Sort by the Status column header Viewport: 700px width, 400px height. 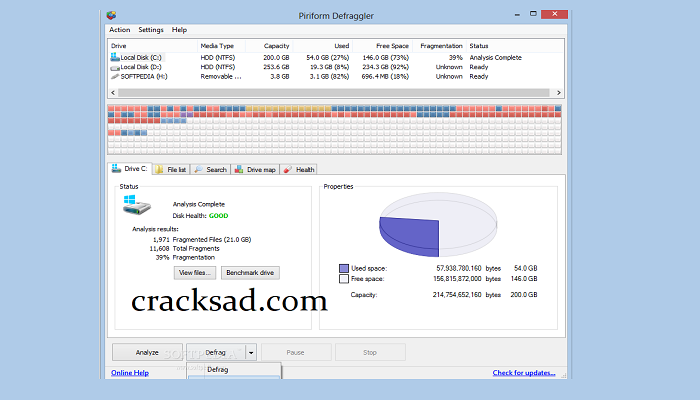(515, 46)
